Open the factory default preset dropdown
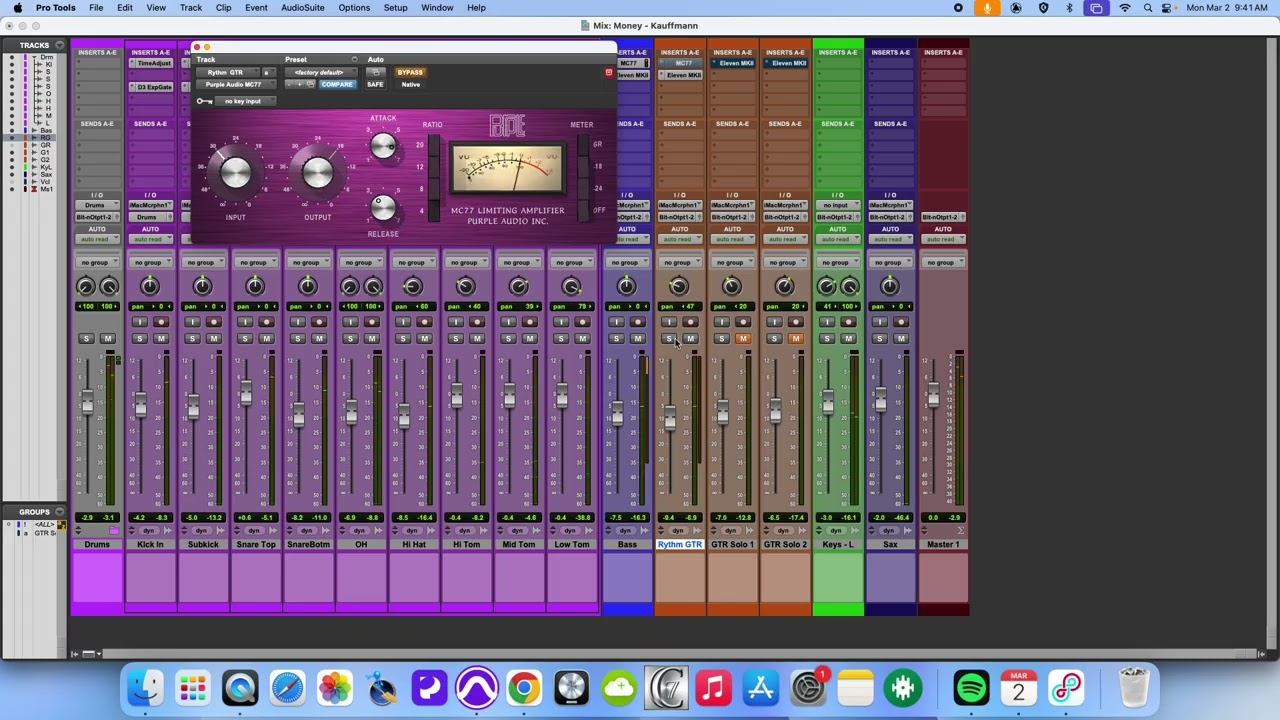 321,72
